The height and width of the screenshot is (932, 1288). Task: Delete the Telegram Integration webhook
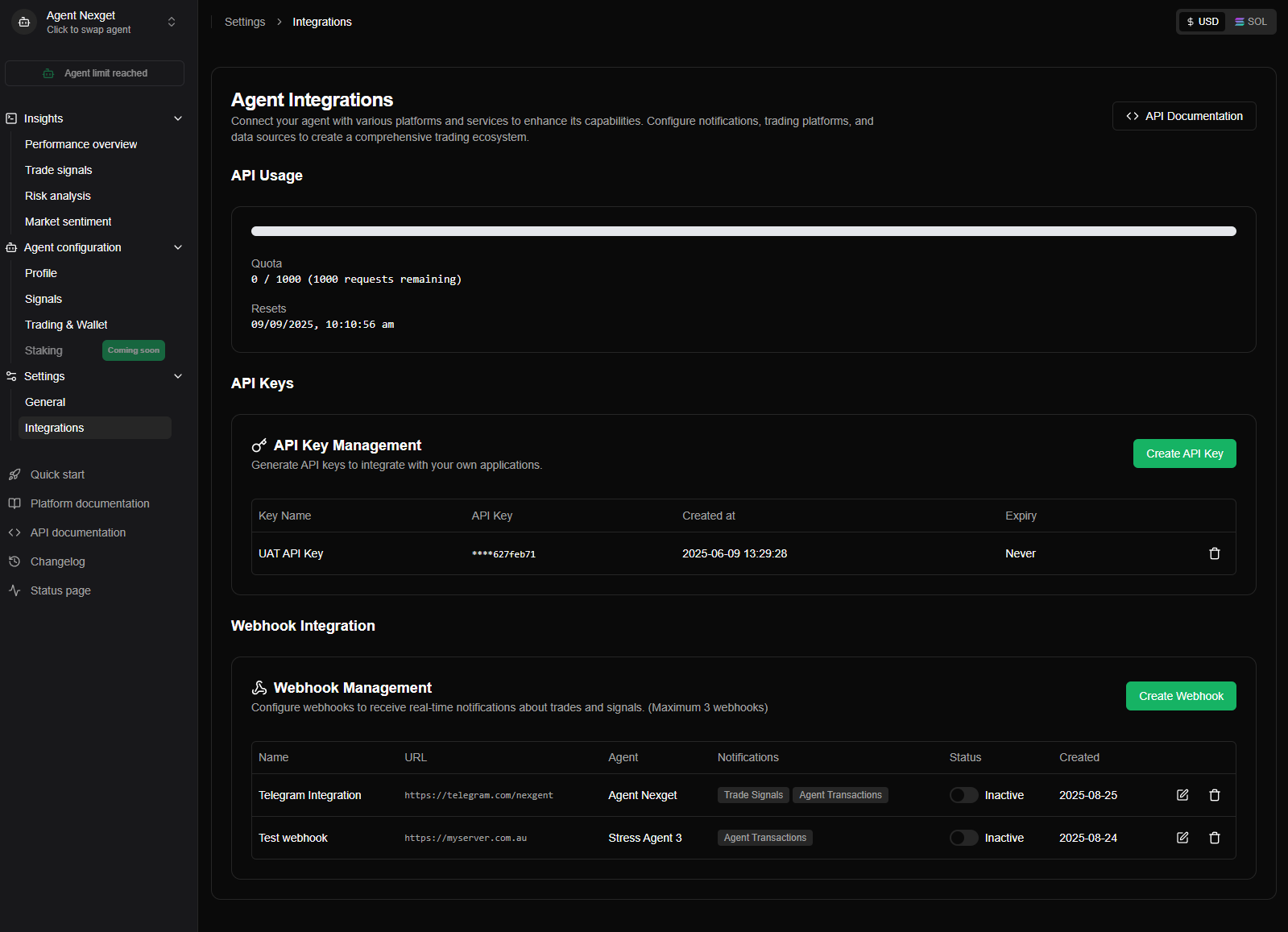1215,795
